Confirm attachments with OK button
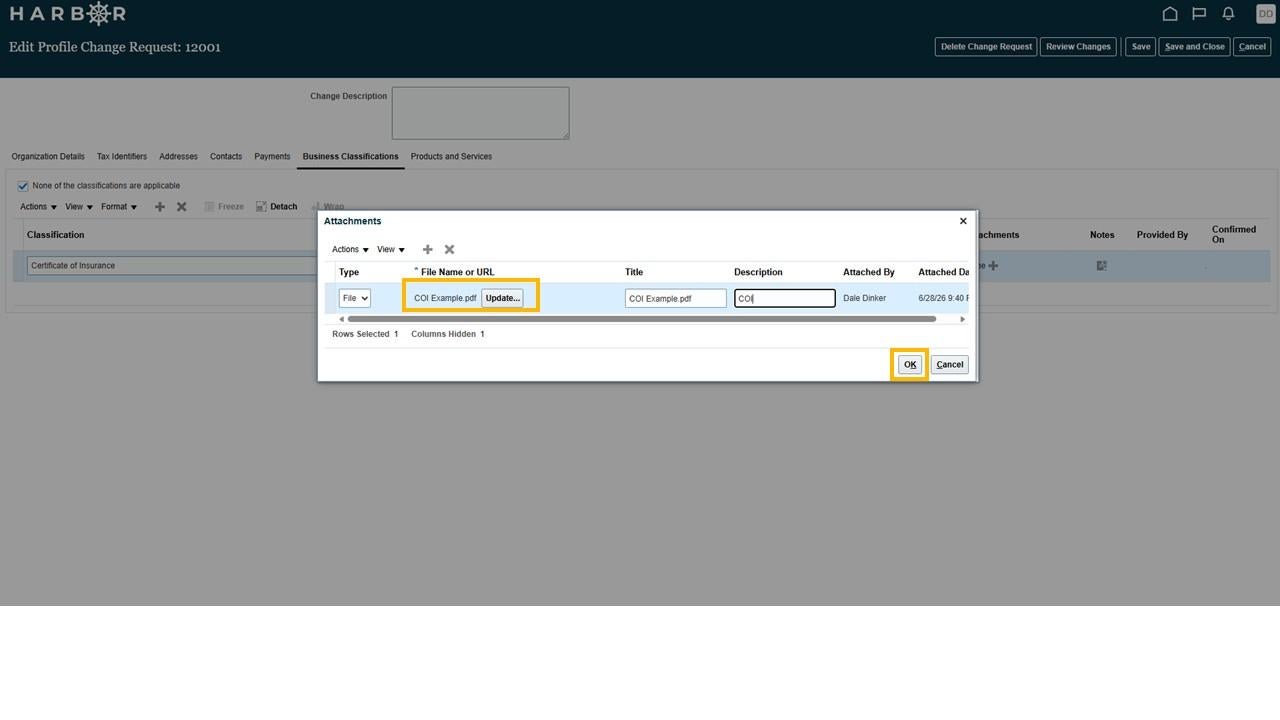 (910, 365)
